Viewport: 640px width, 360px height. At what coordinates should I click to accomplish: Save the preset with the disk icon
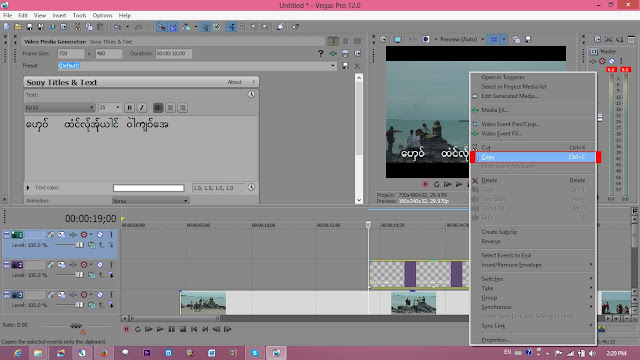pyautogui.click(x=345, y=66)
